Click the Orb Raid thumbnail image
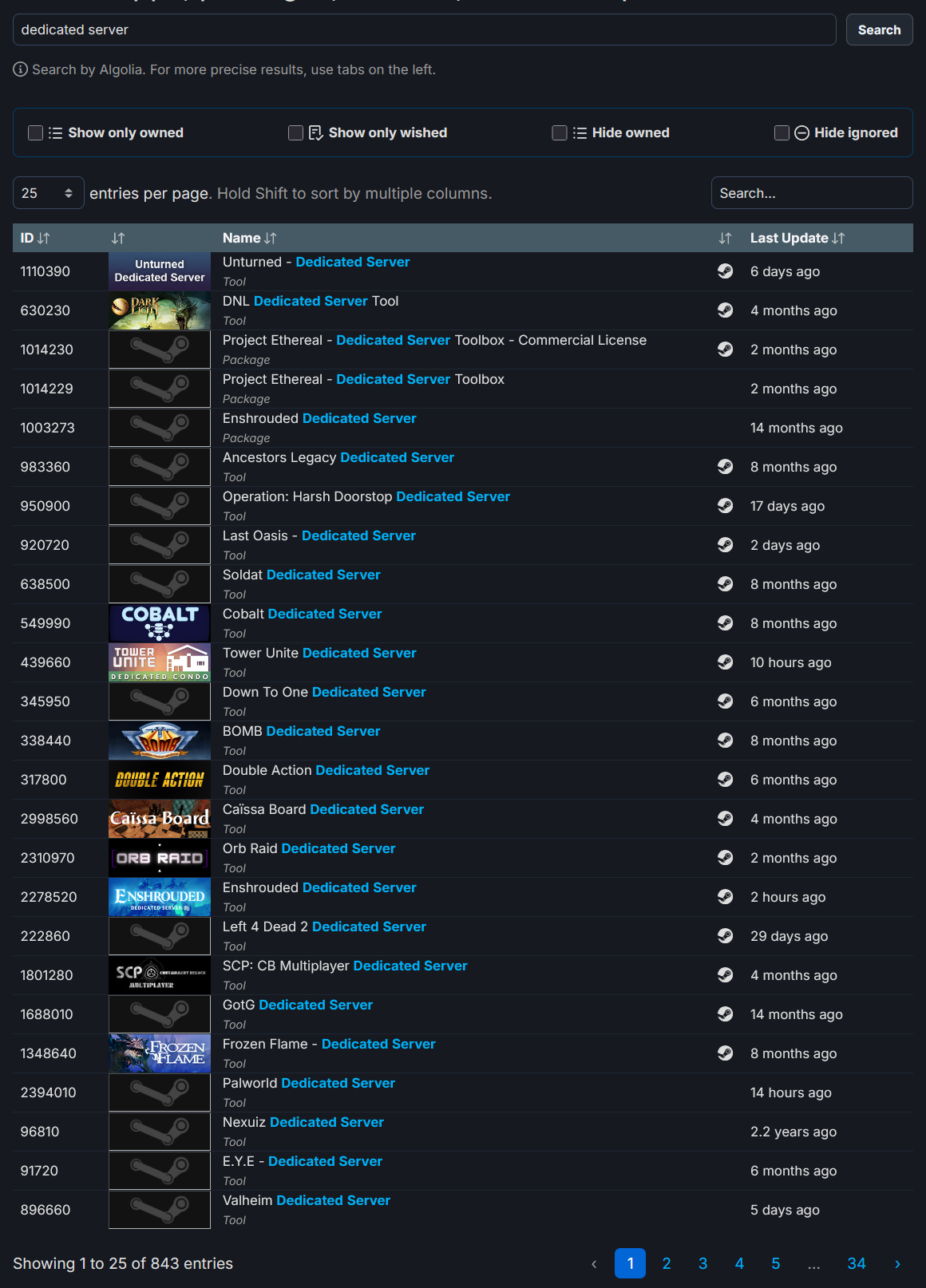The height and width of the screenshot is (1288, 926). tap(160, 858)
